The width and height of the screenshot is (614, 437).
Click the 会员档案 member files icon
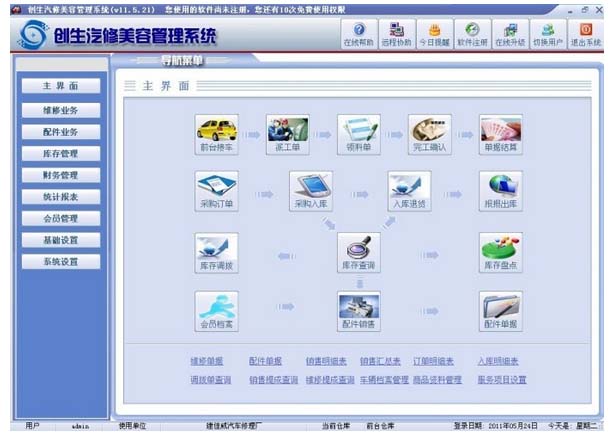pos(216,308)
